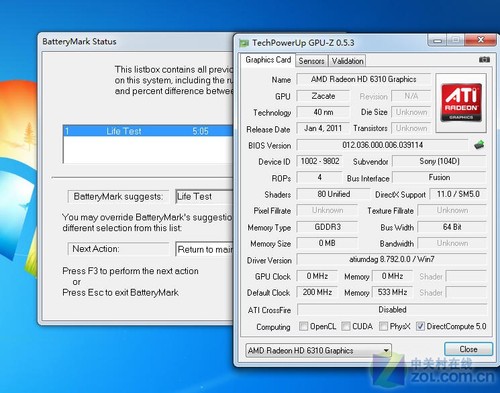Open the Validation tab
Screen dimensions: 500x393
click(347, 61)
